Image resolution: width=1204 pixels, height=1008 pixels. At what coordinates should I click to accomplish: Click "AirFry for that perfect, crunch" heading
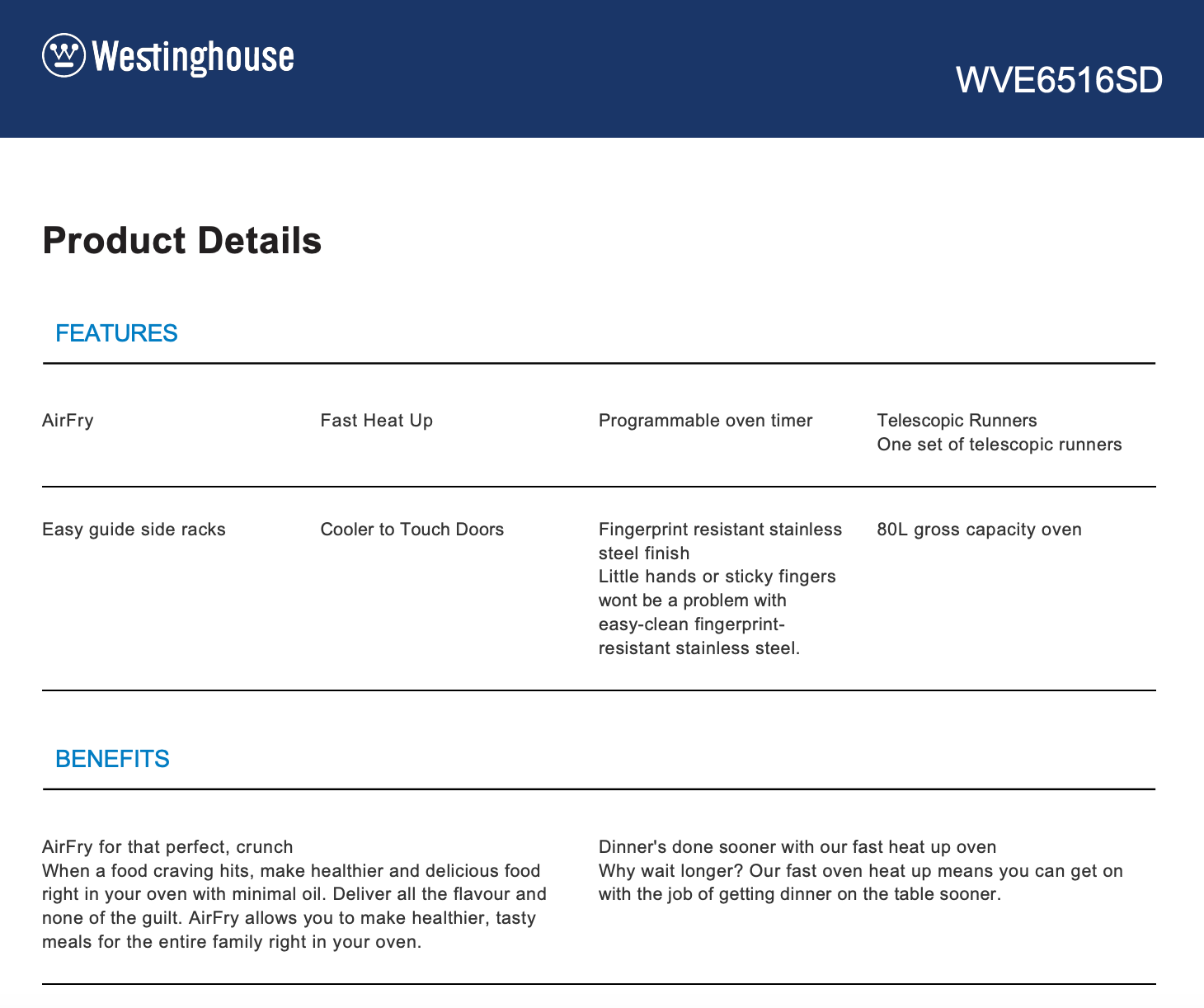(167, 847)
